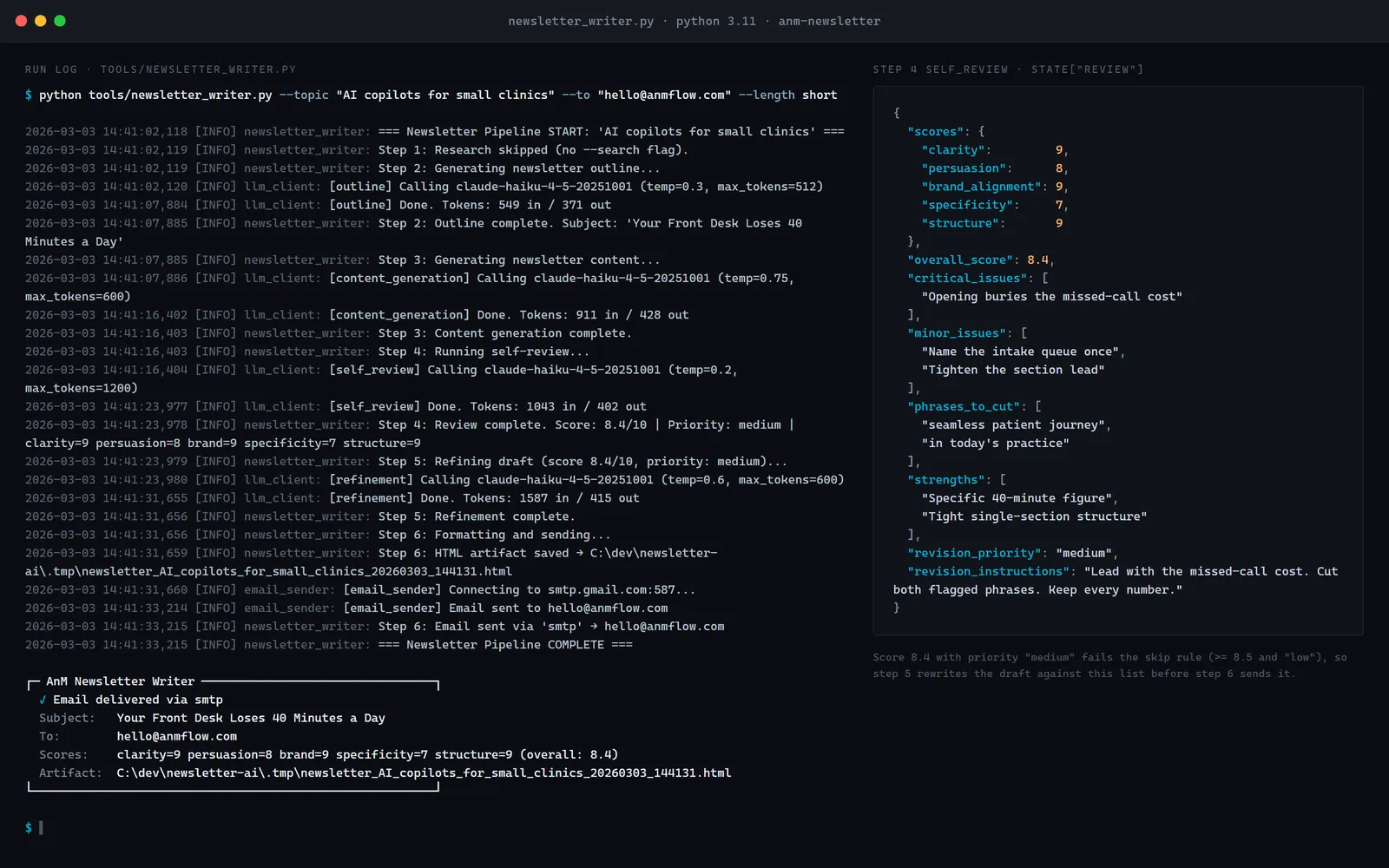Click the "Email delivered via smtp" confirmation line

(131, 700)
